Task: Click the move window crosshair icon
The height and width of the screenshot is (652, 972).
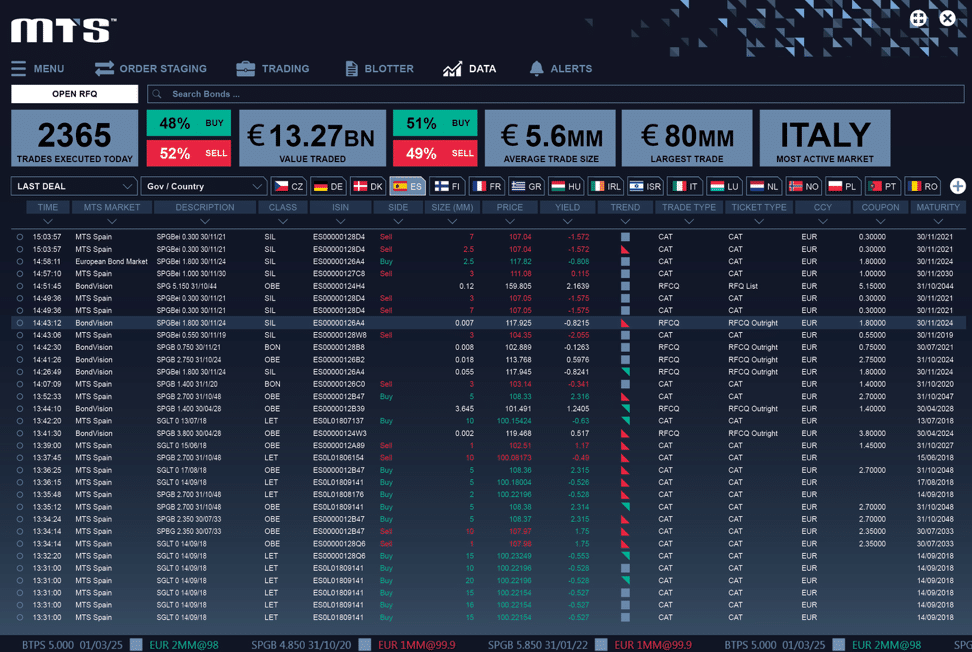Action: pos(918,18)
